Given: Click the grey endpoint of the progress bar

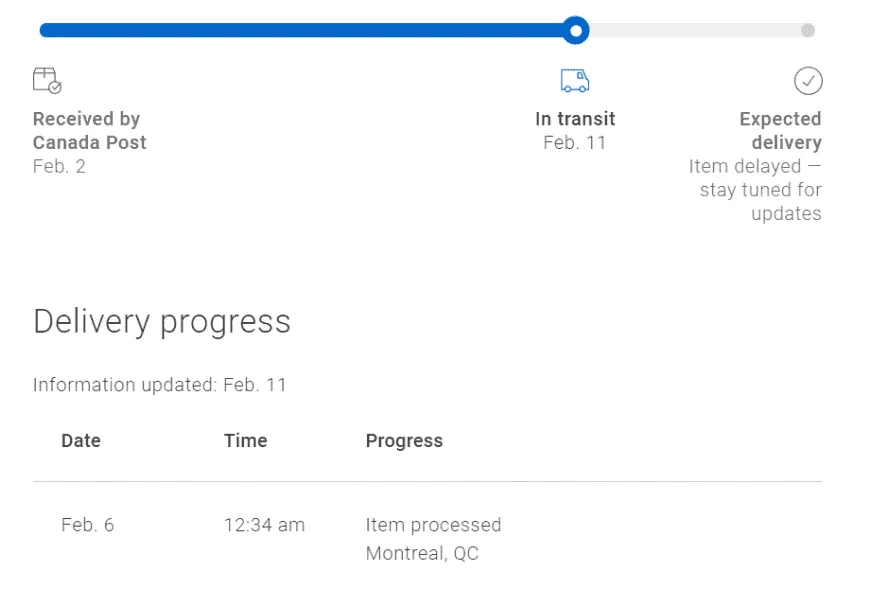Looking at the screenshot, I should [808, 30].
